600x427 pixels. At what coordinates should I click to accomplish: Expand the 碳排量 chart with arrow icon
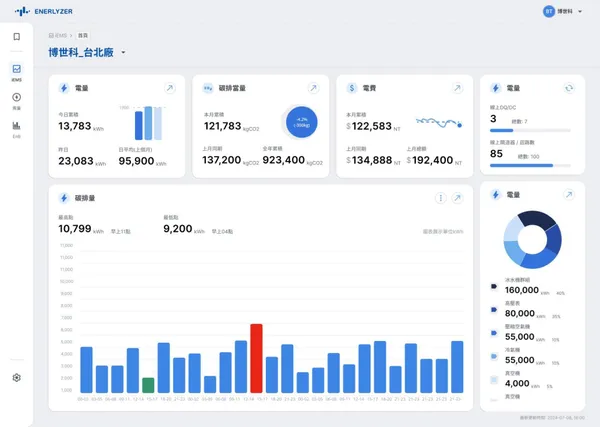pos(457,198)
